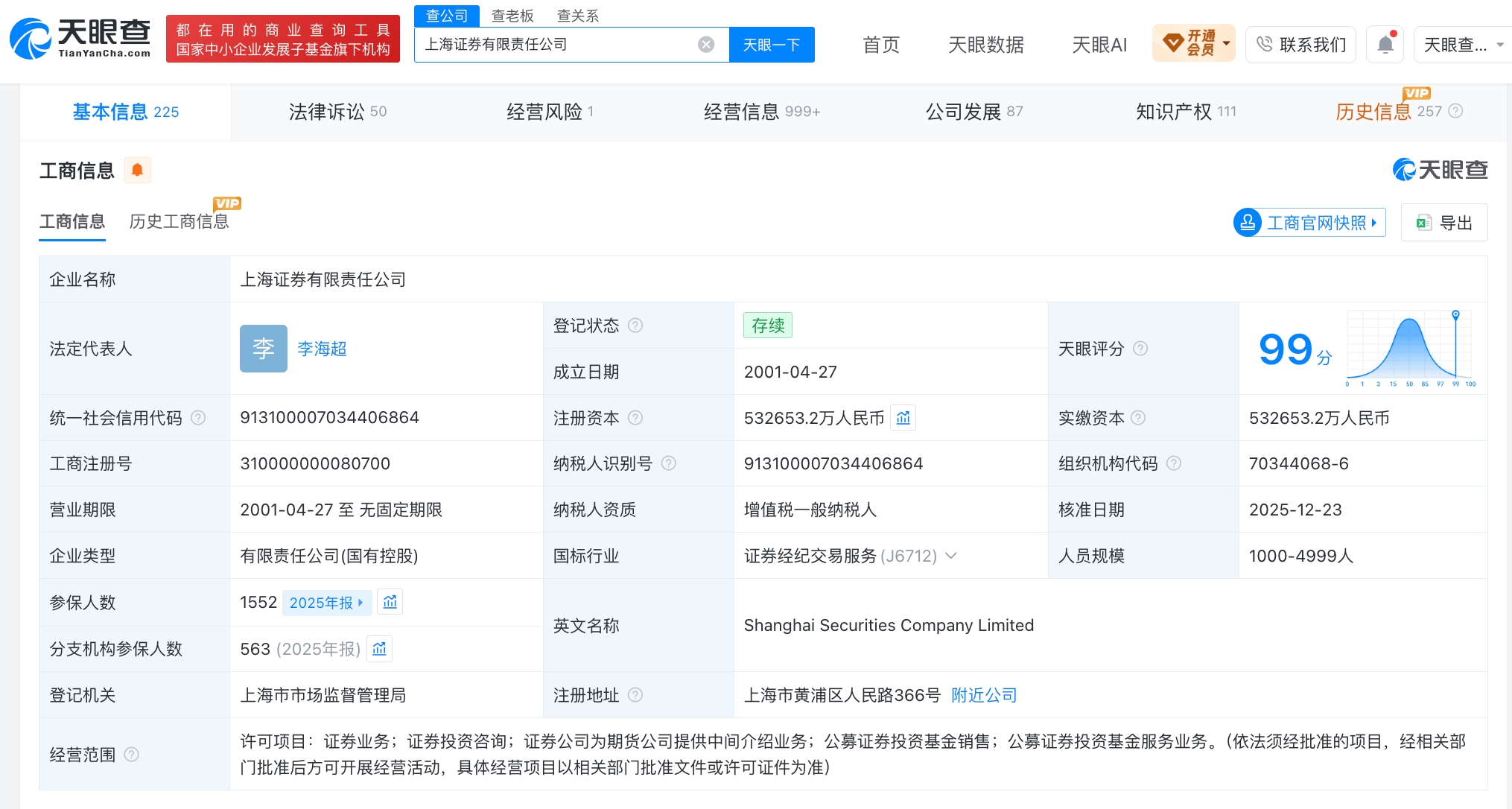Click help icon beside 注册资本 label

[635, 418]
